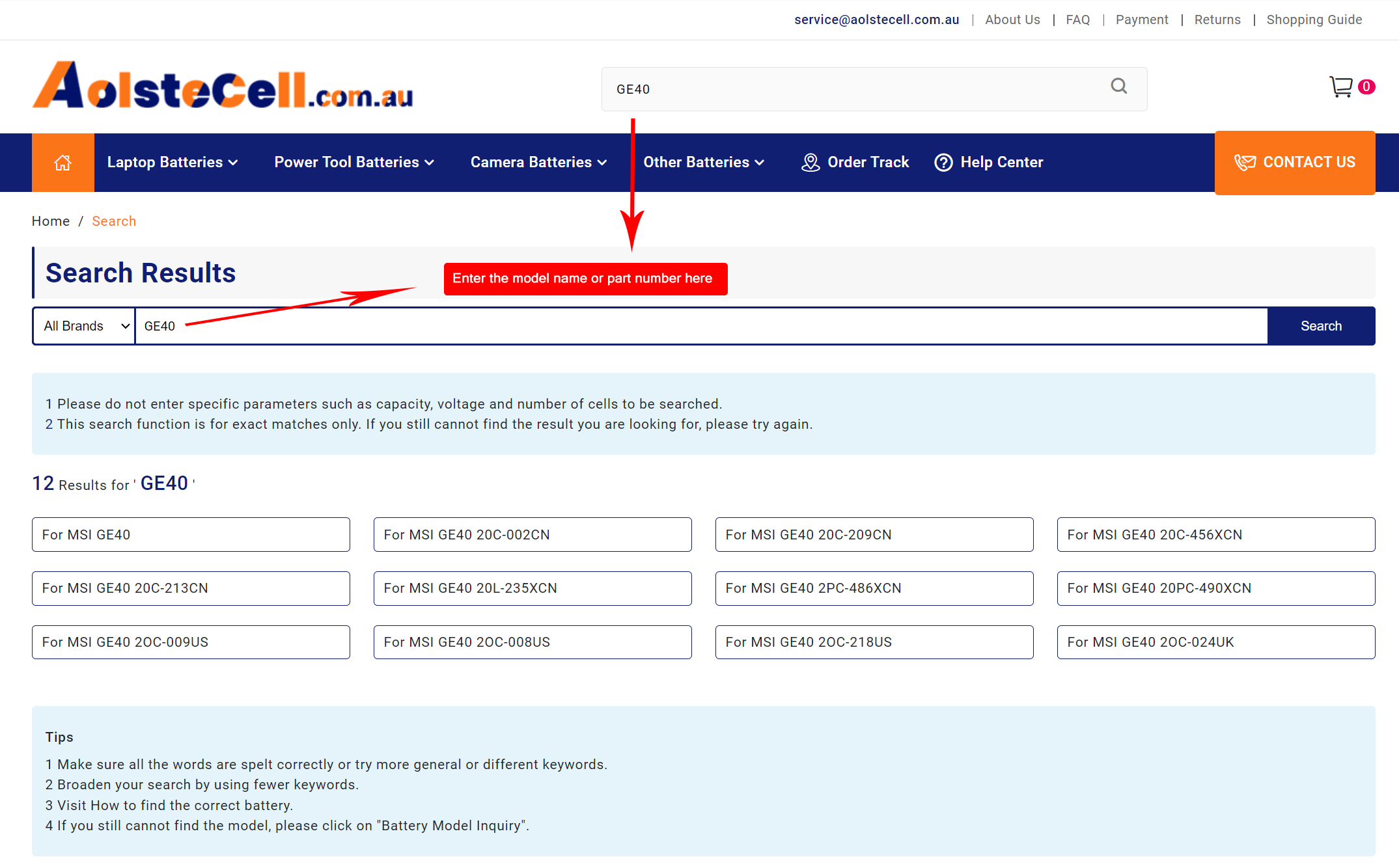
Task: Click the blue Search button
Action: coord(1321,326)
